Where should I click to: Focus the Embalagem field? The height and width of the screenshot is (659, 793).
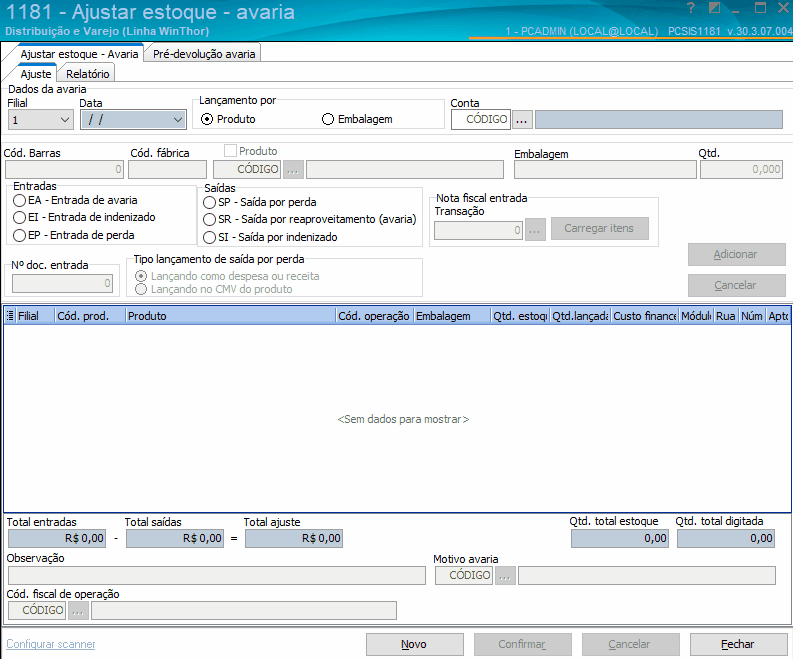click(605, 169)
